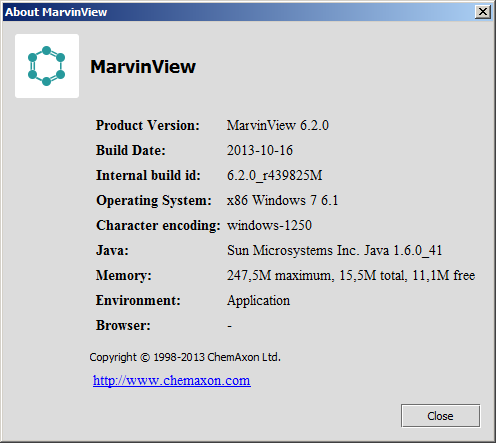
Task: Select the x86 Windows 7 6.1 value
Action: click(283, 201)
